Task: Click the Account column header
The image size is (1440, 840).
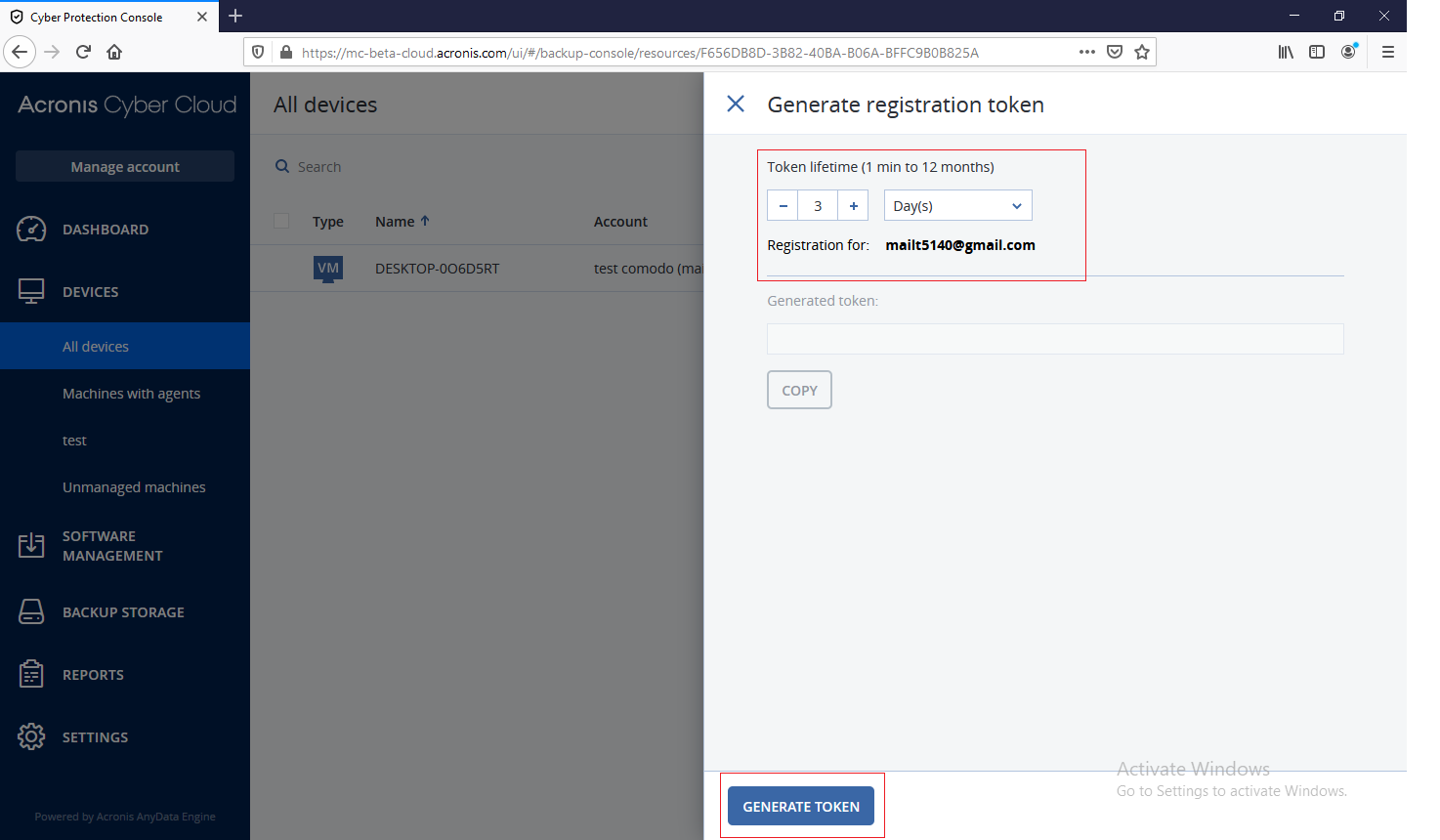Action: pos(620,222)
